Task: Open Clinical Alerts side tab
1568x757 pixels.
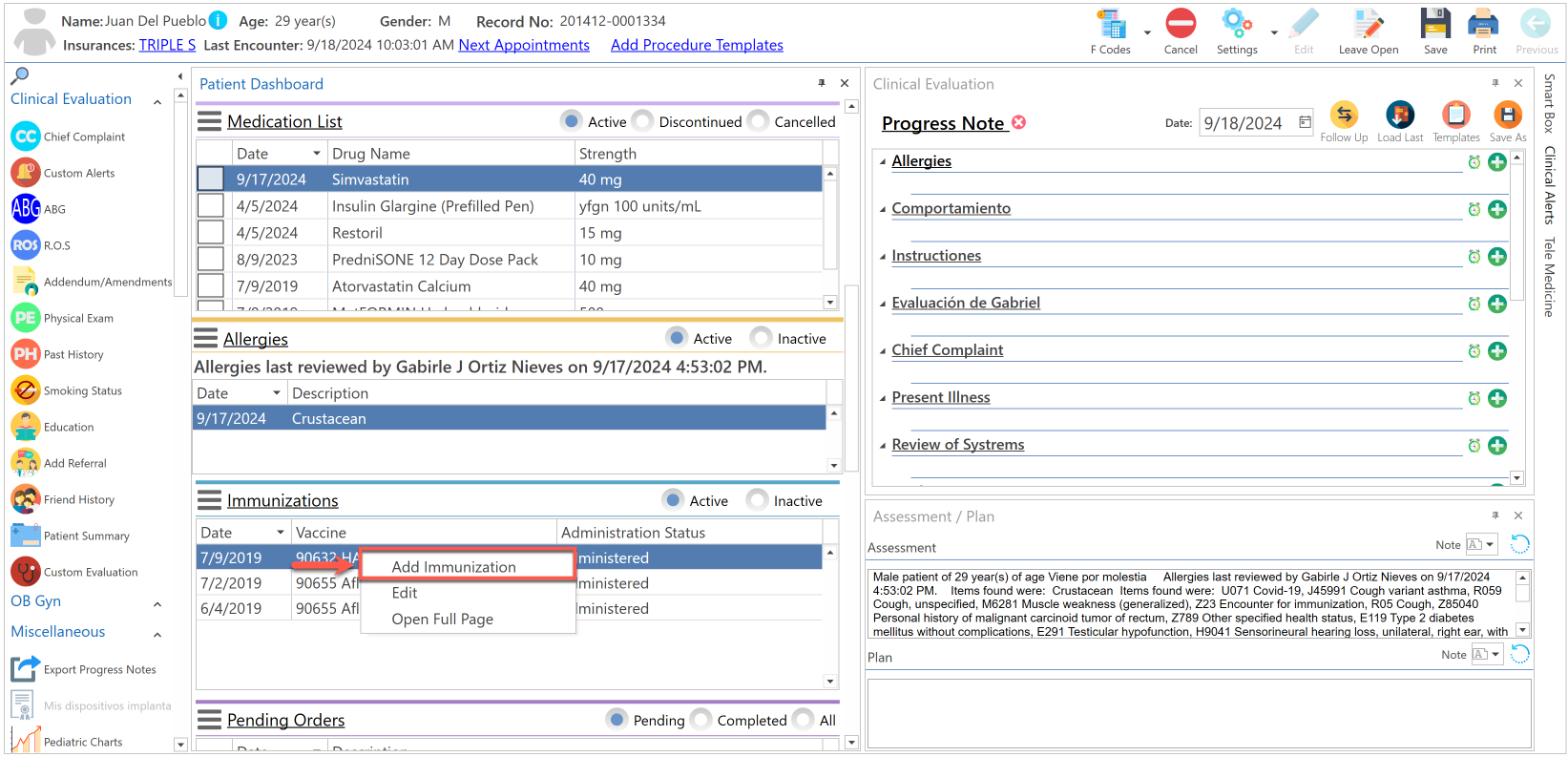Action: pos(1549,185)
